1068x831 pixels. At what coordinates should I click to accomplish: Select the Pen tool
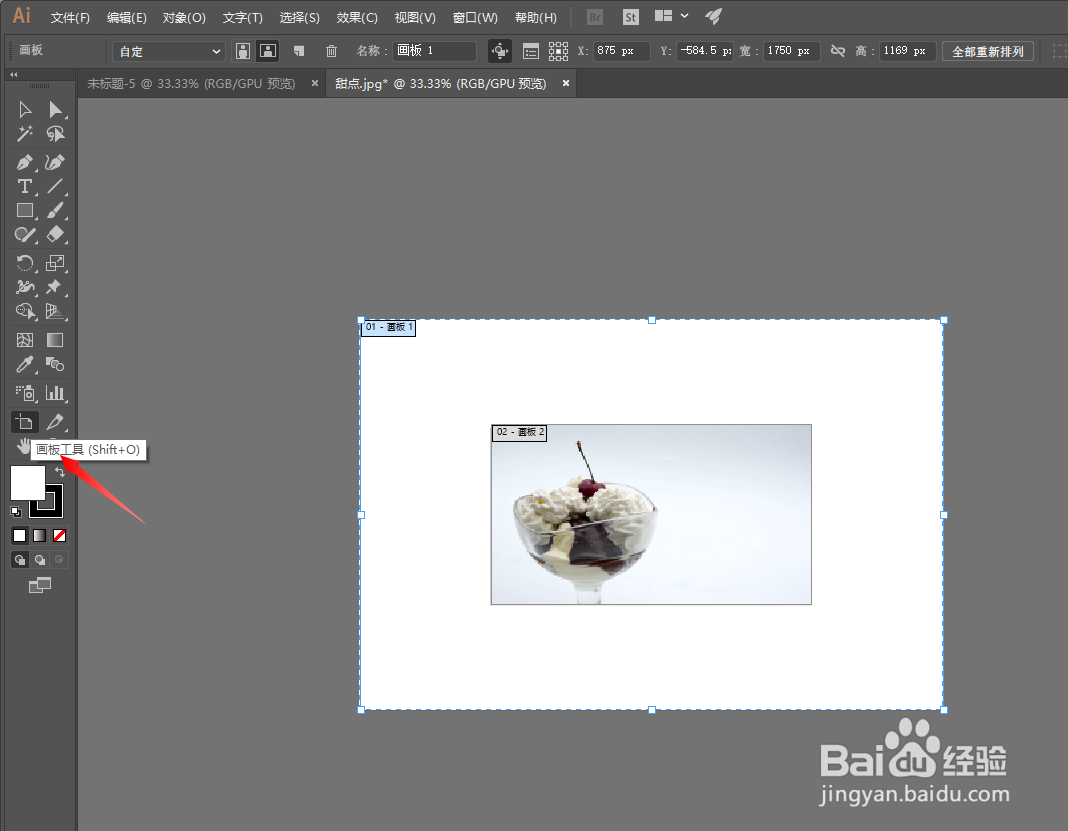[x=25, y=162]
